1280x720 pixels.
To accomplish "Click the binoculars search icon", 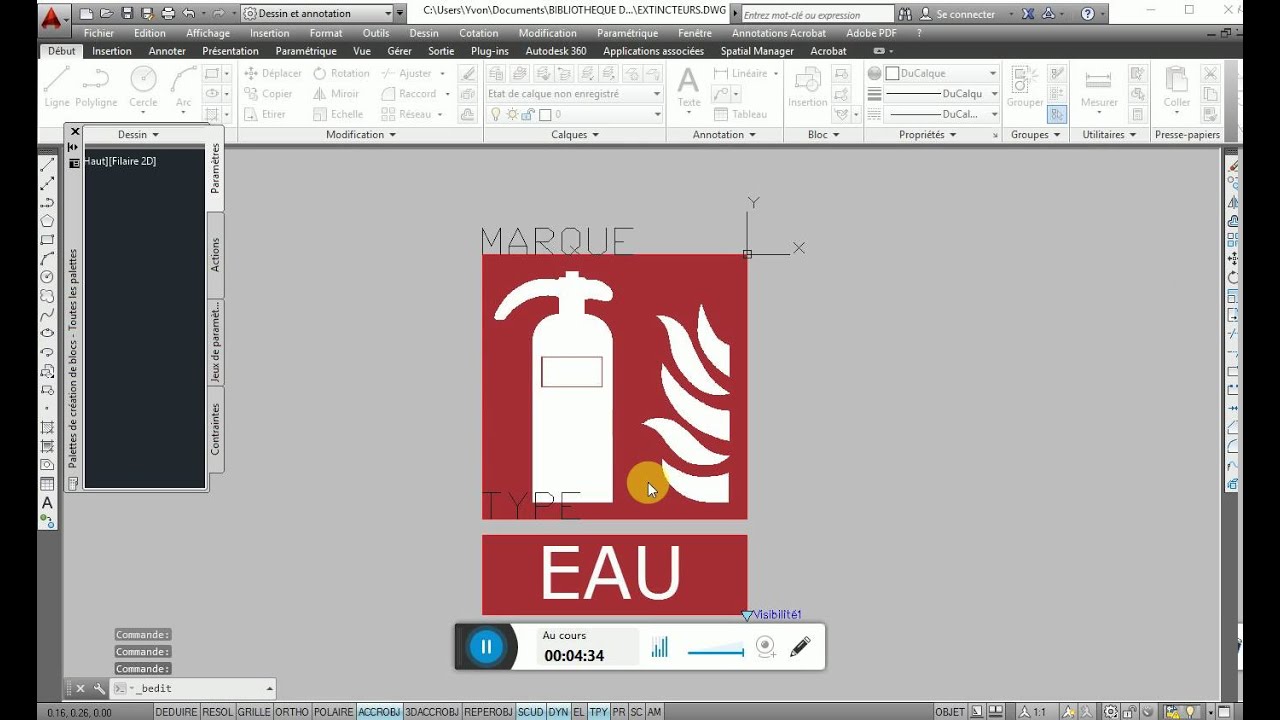I will click(x=905, y=14).
